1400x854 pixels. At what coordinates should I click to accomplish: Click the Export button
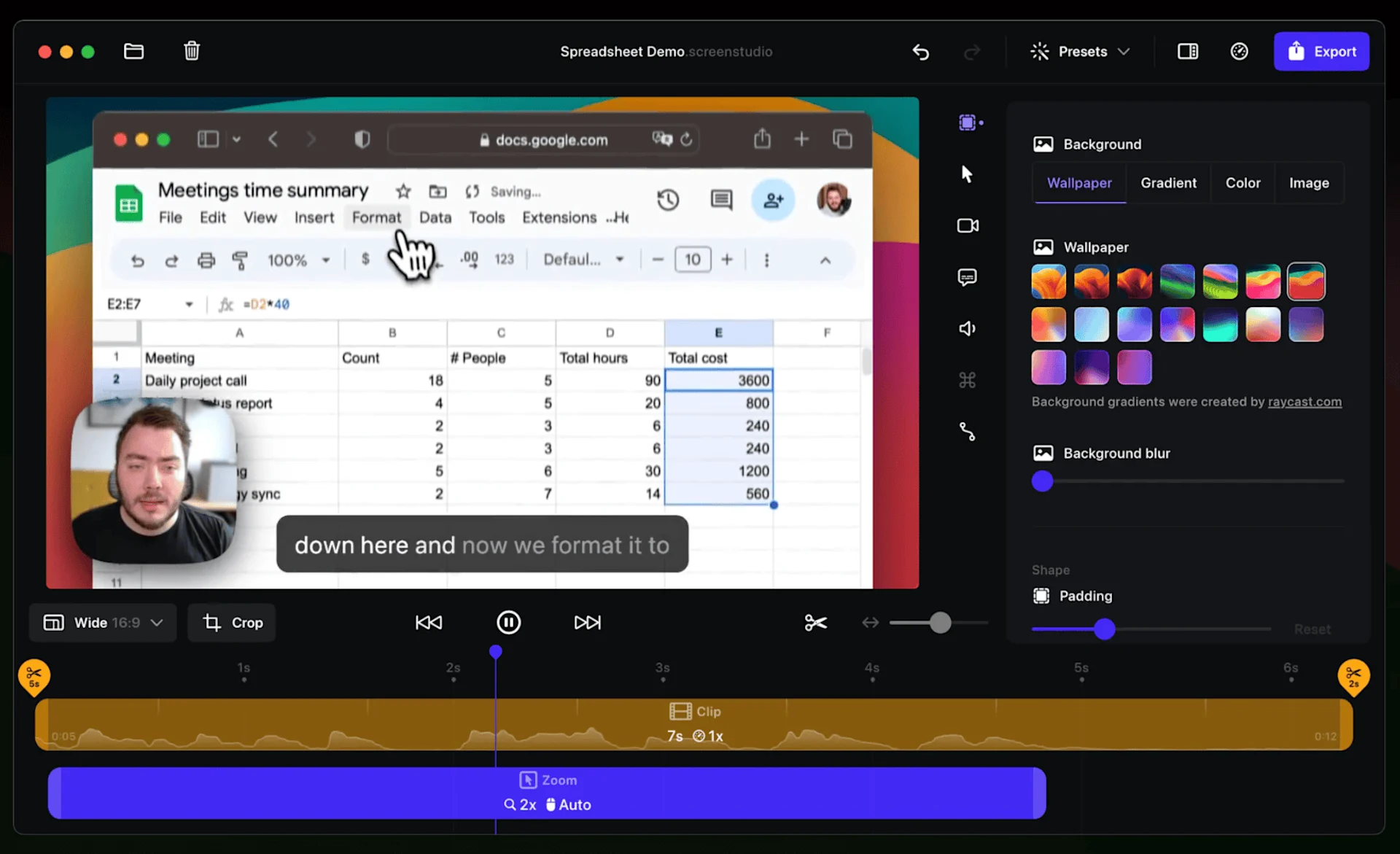1322,51
